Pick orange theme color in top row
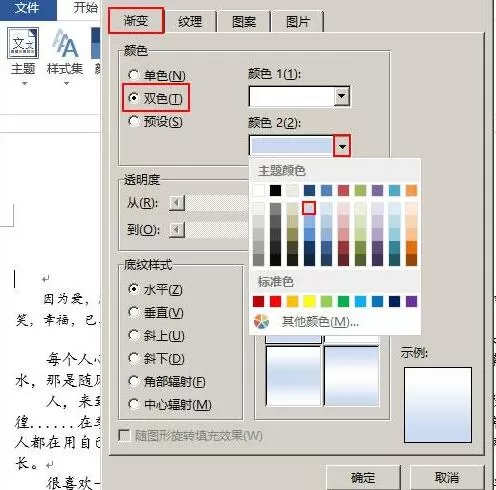The height and width of the screenshot is (490, 496). pyautogui.click(x=411, y=191)
